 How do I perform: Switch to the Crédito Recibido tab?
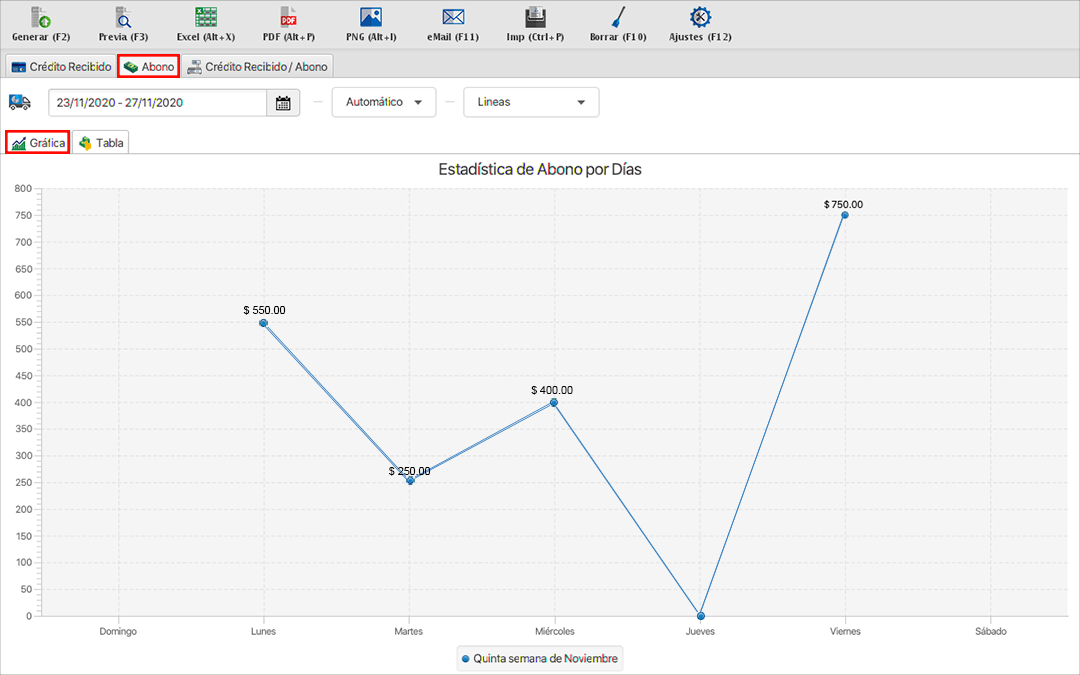tap(60, 67)
